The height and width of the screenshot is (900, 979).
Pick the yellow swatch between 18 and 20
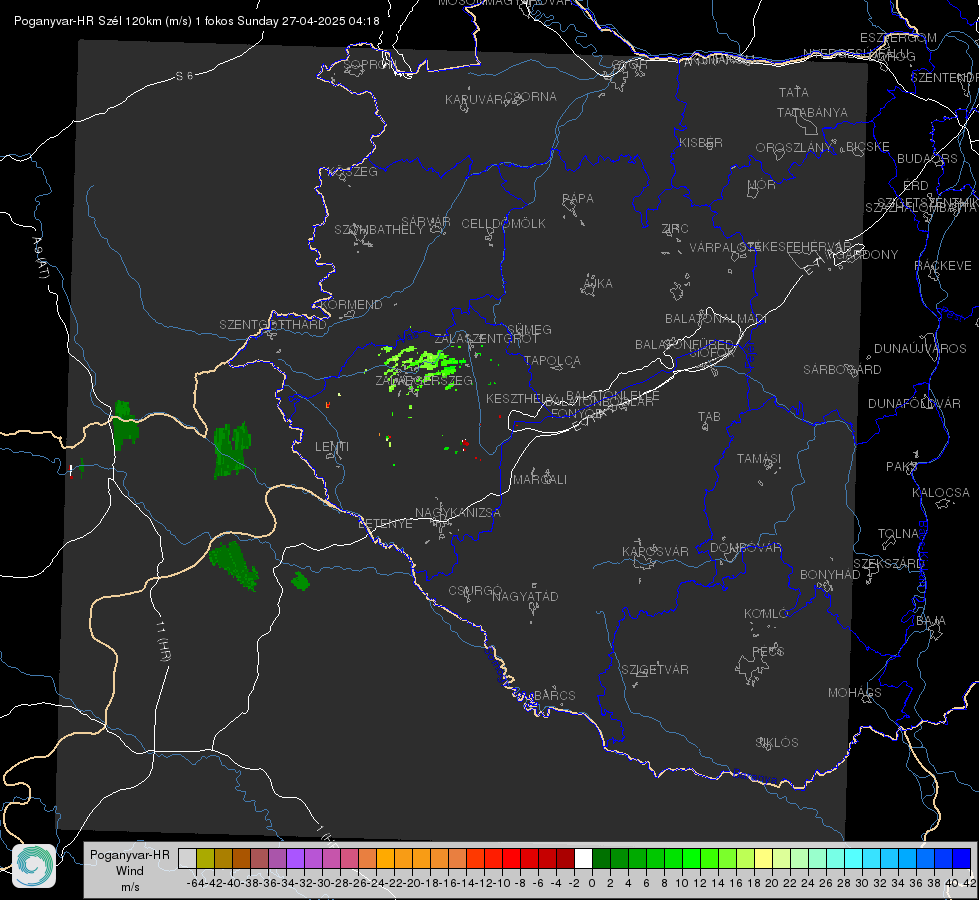coord(763,858)
